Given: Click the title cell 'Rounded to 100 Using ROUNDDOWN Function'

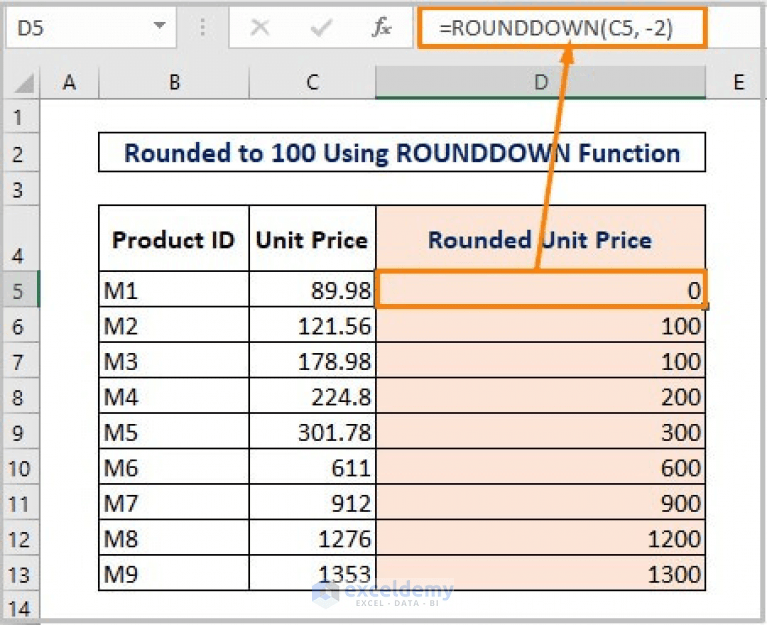Looking at the screenshot, I should click(x=402, y=153).
